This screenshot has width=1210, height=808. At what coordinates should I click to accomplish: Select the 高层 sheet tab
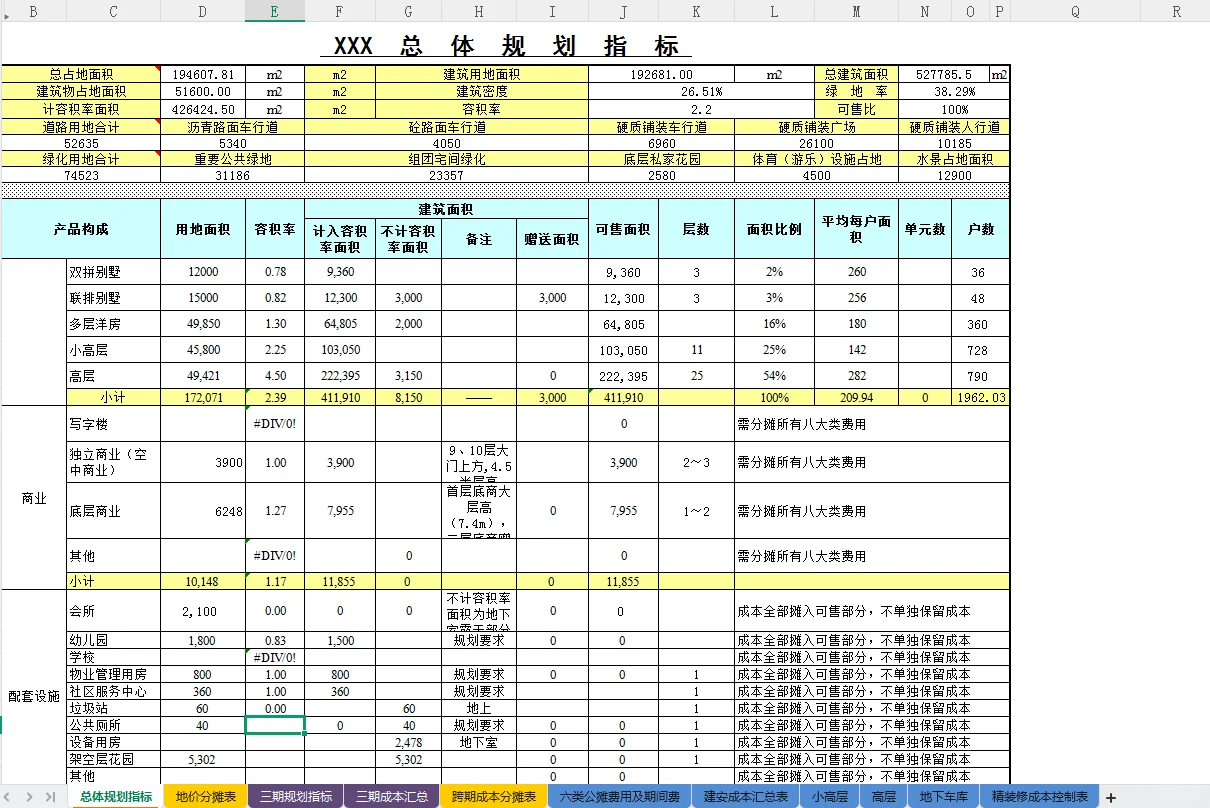click(882, 797)
